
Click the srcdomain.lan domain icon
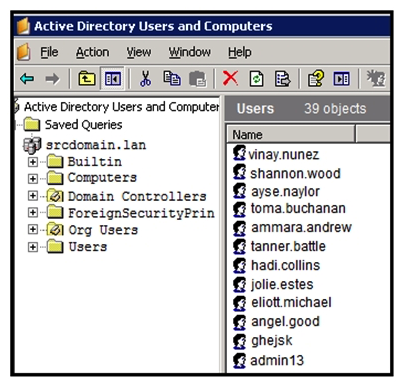pyautogui.click(x=32, y=145)
